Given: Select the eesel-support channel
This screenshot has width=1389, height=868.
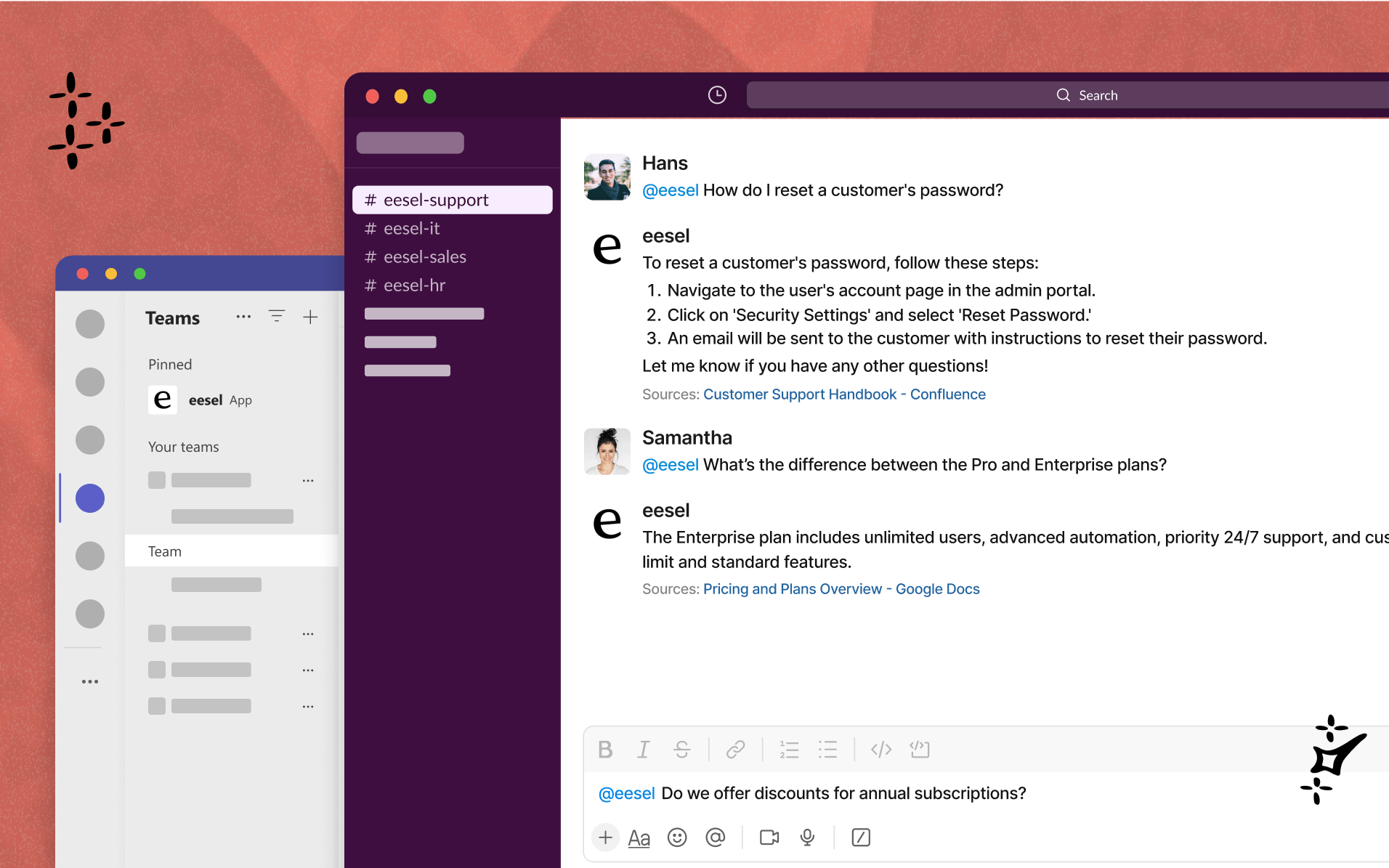Looking at the screenshot, I should pyautogui.click(x=453, y=200).
